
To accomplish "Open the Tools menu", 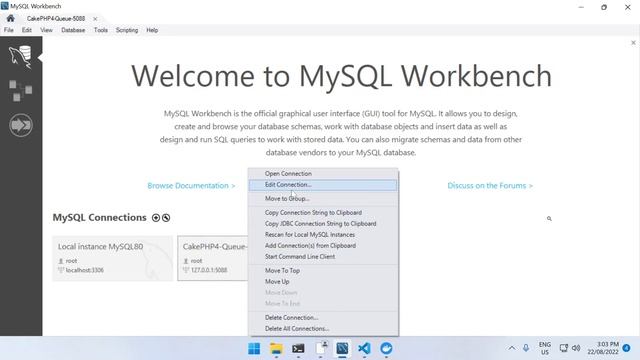I will pyautogui.click(x=100, y=30).
